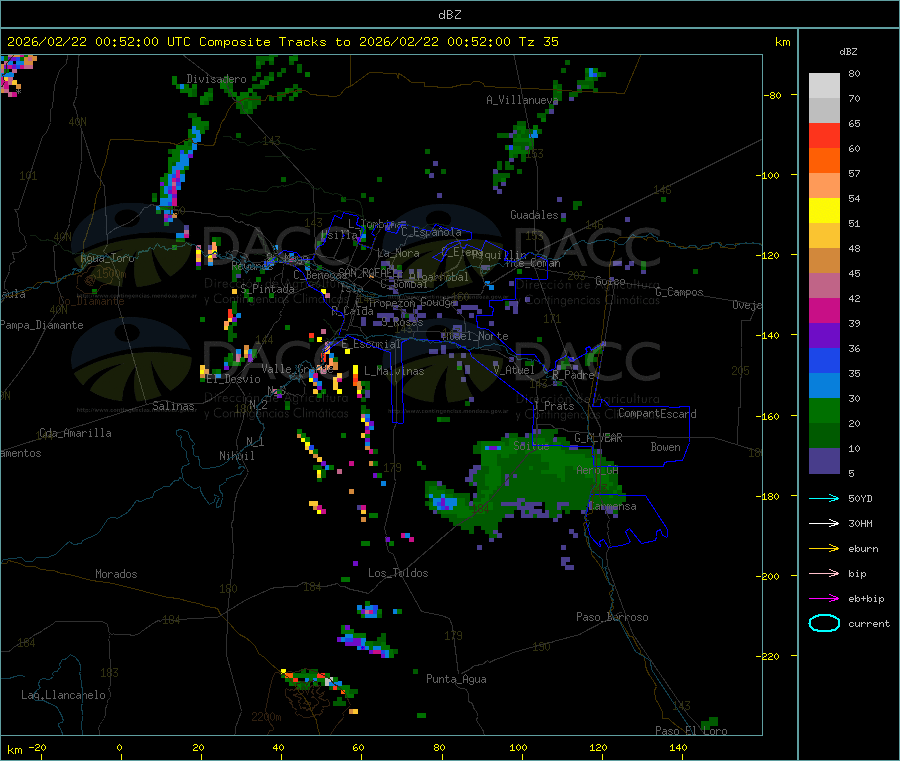Image resolution: width=900 pixels, height=761 pixels.
Task: Click the 'Agua_Toro' place label
Action: tap(107, 258)
